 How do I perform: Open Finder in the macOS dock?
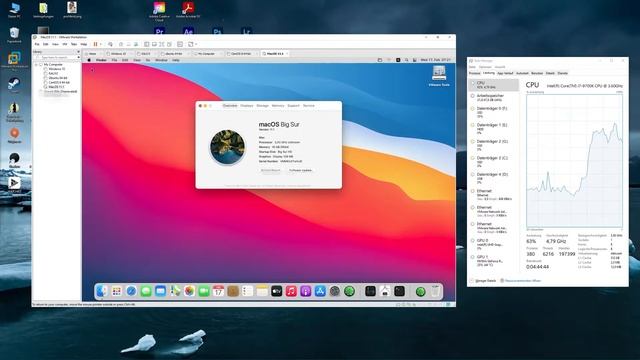point(102,291)
